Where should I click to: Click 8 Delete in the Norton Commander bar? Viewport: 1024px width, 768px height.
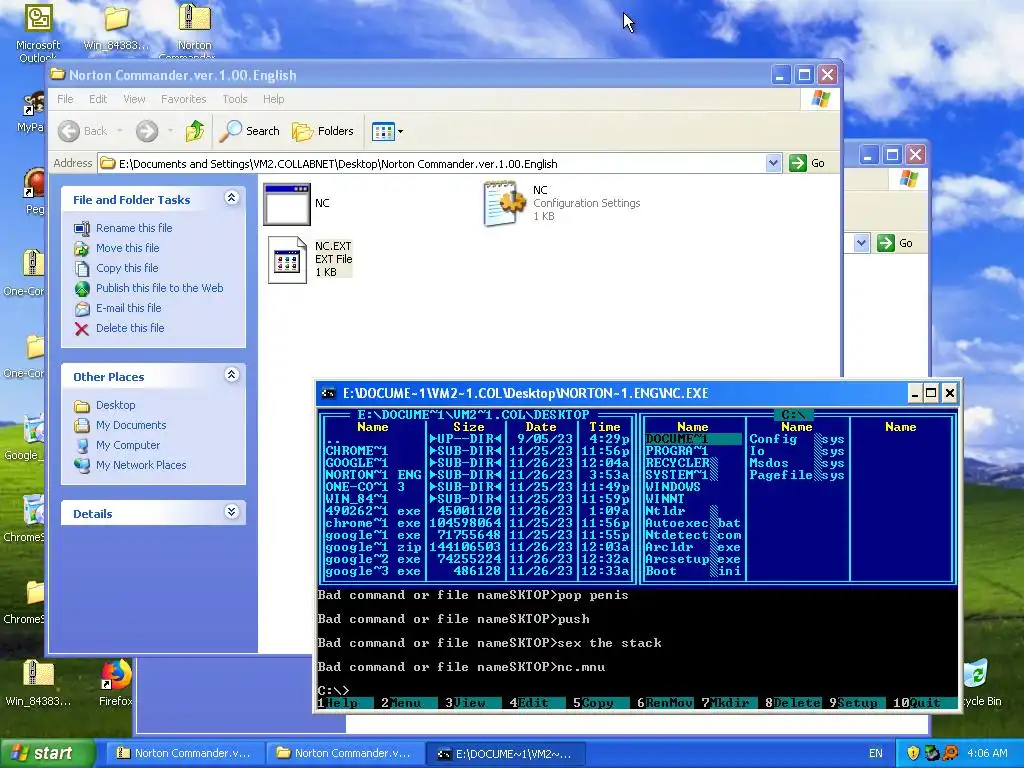793,703
